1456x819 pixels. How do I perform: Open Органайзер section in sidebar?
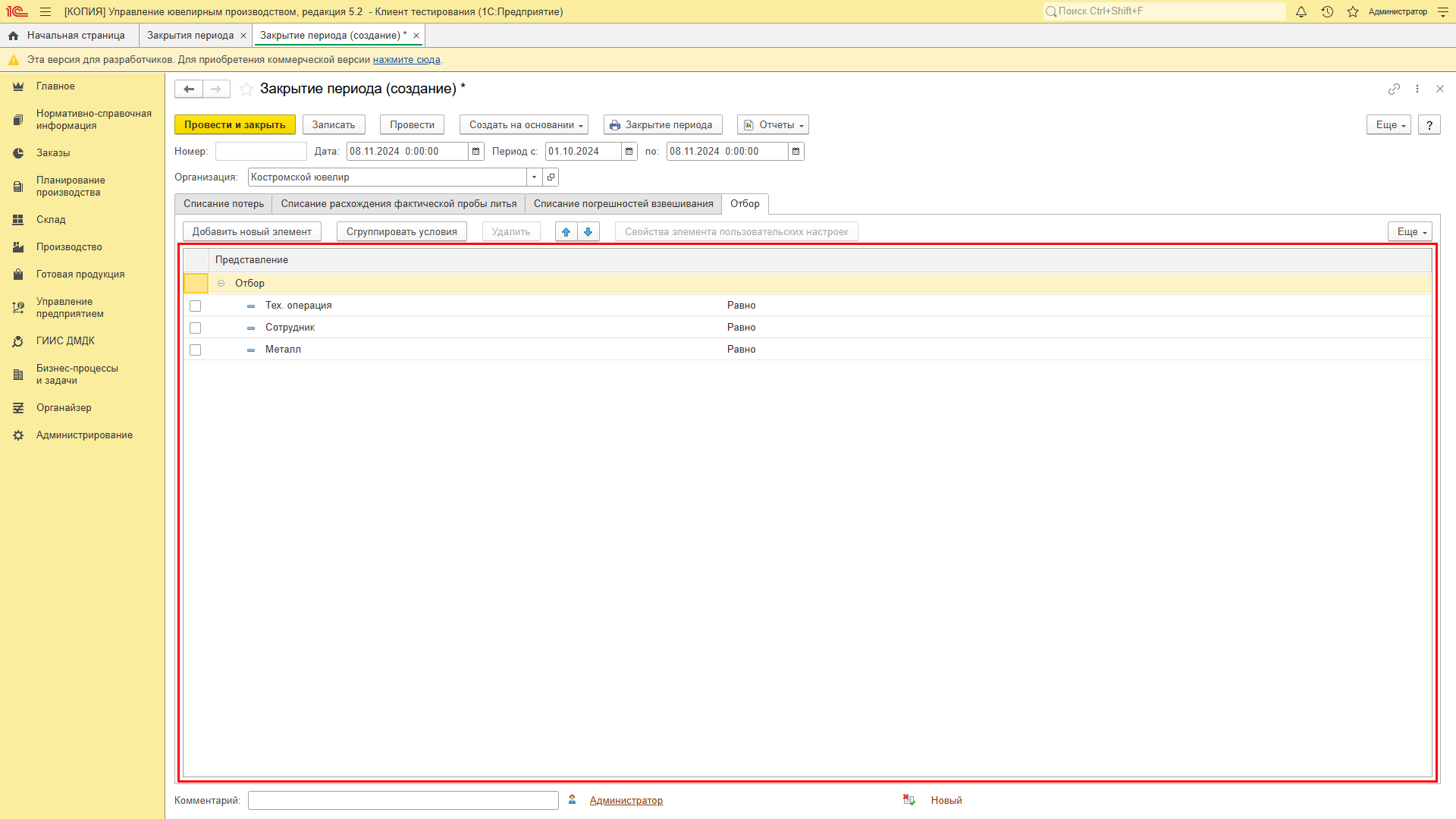82,408
